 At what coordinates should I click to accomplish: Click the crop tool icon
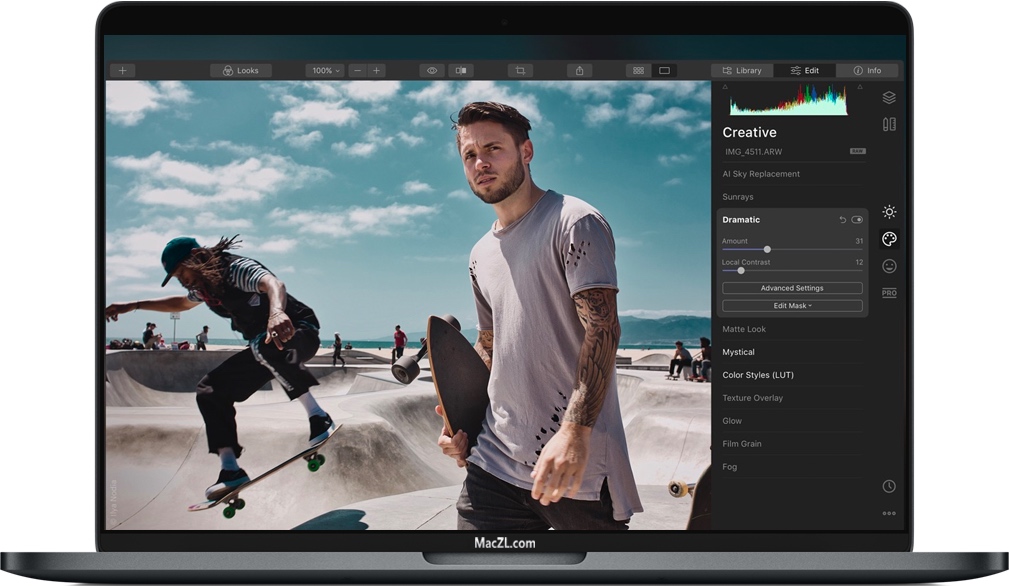pos(519,71)
